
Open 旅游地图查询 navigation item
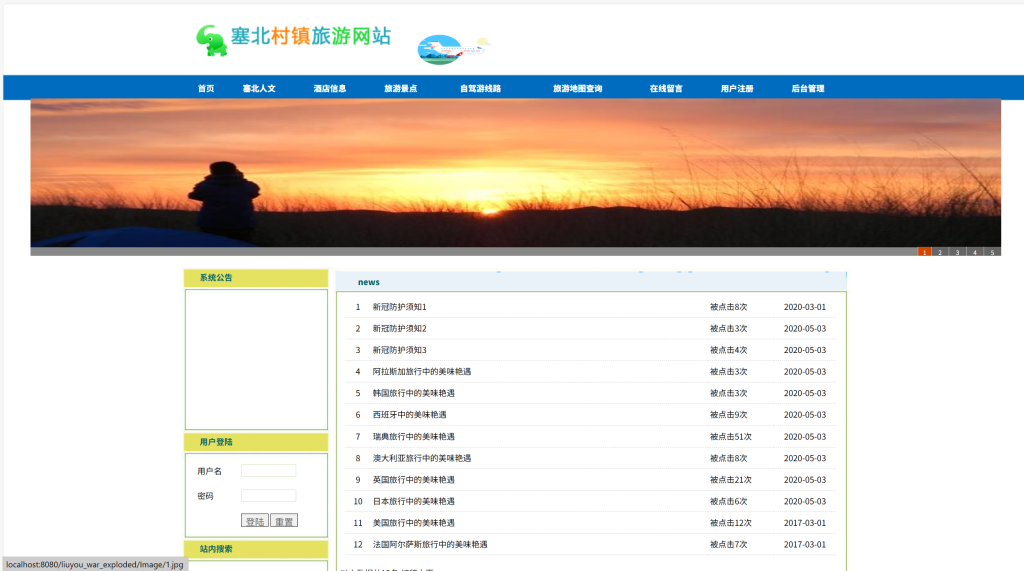(x=578, y=89)
